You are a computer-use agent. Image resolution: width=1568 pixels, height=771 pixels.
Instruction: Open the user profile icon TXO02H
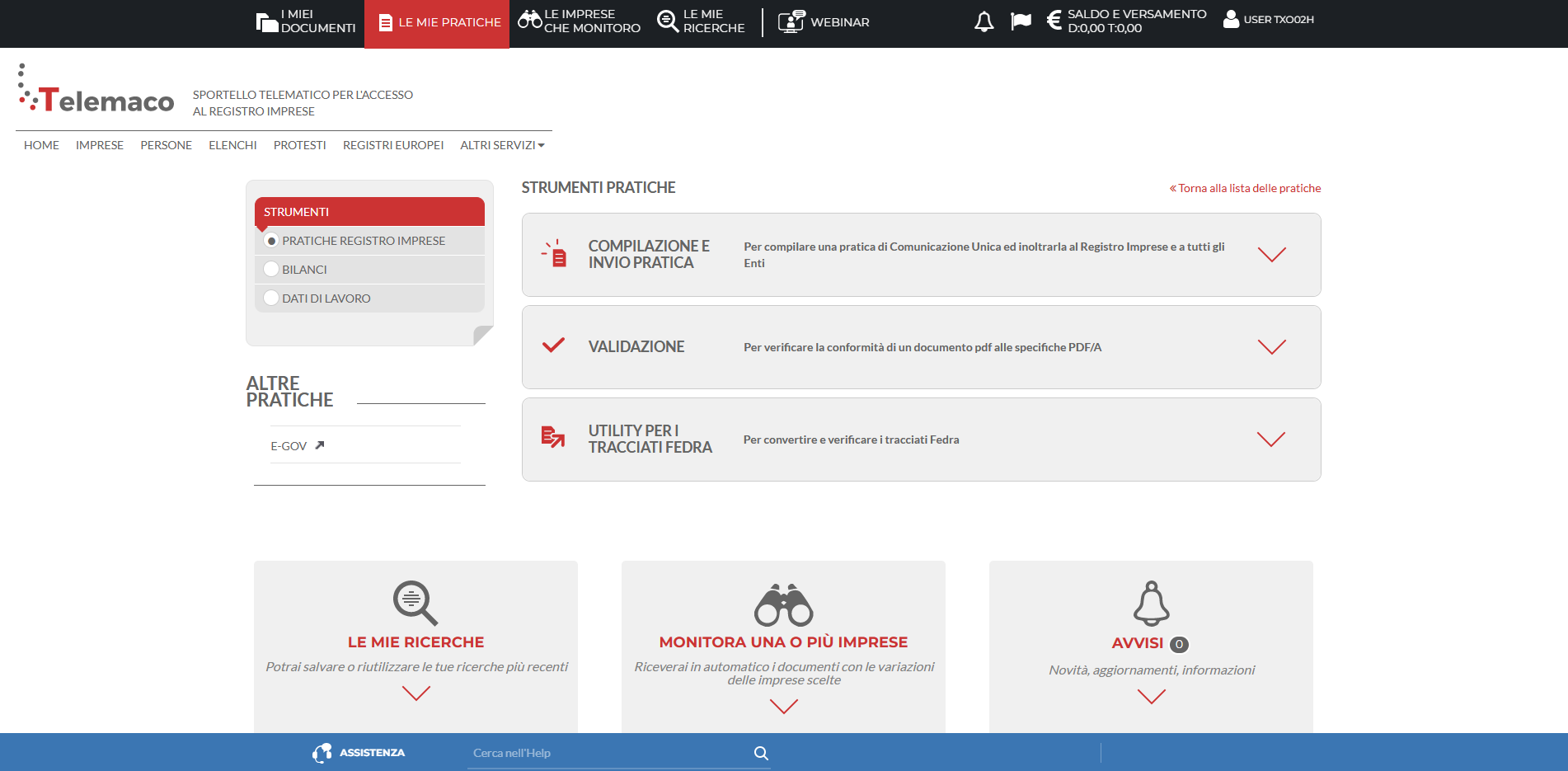pyautogui.click(x=1231, y=20)
